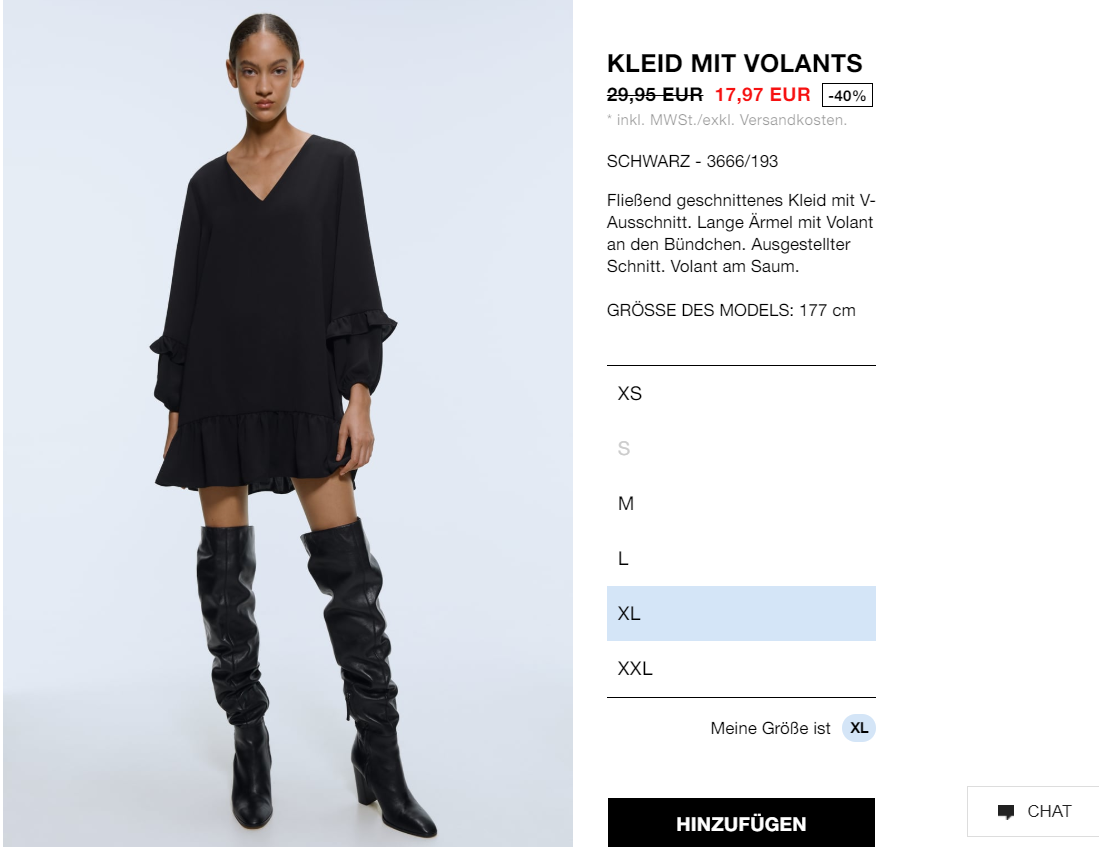1099x847 pixels.
Task: Select size M
Action: tap(741, 503)
